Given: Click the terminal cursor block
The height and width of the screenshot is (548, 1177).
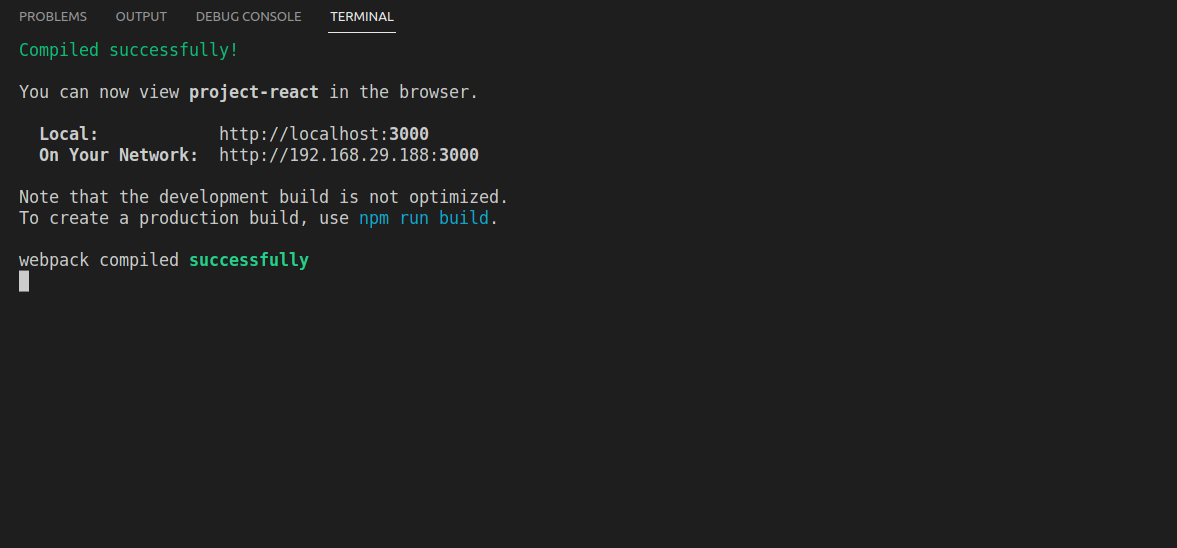Looking at the screenshot, I should tap(24, 281).
